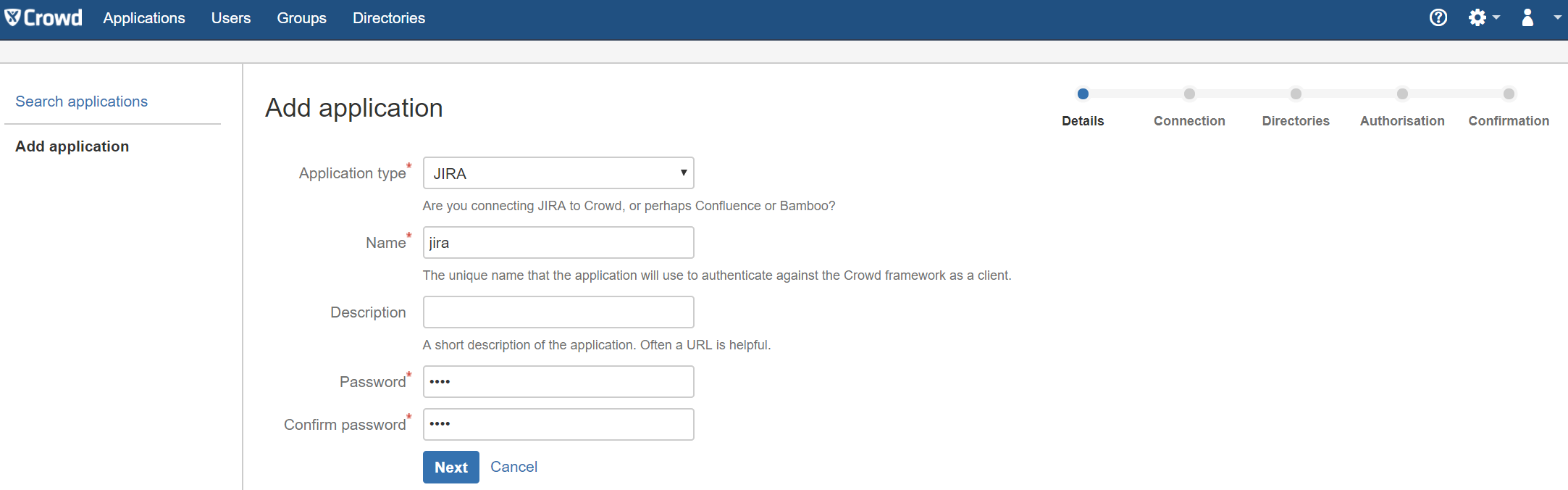Open the settings gear menu
Screen dimensions: 1568x490
click(x=1477, y=17)
